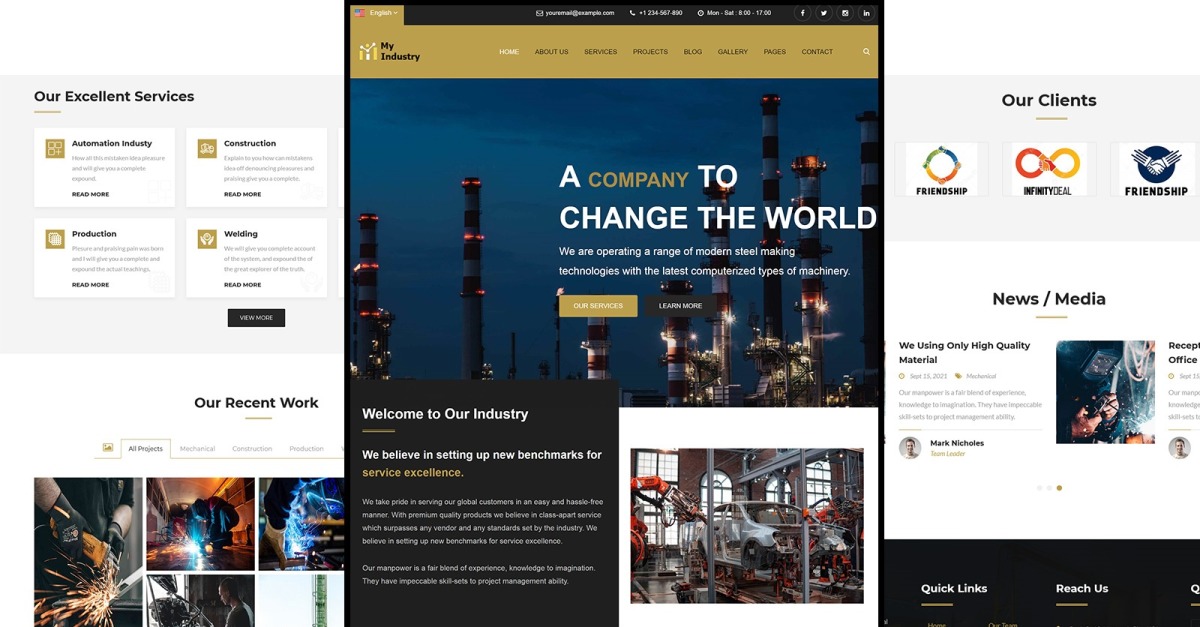
Task: Click the Production service icon
Action: pos(55,239)
